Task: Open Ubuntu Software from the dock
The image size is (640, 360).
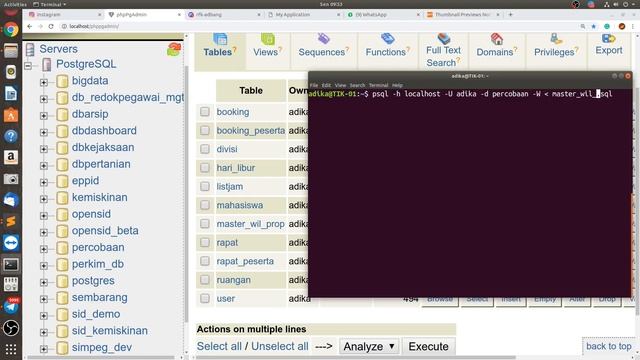Action: pos(11,115)
